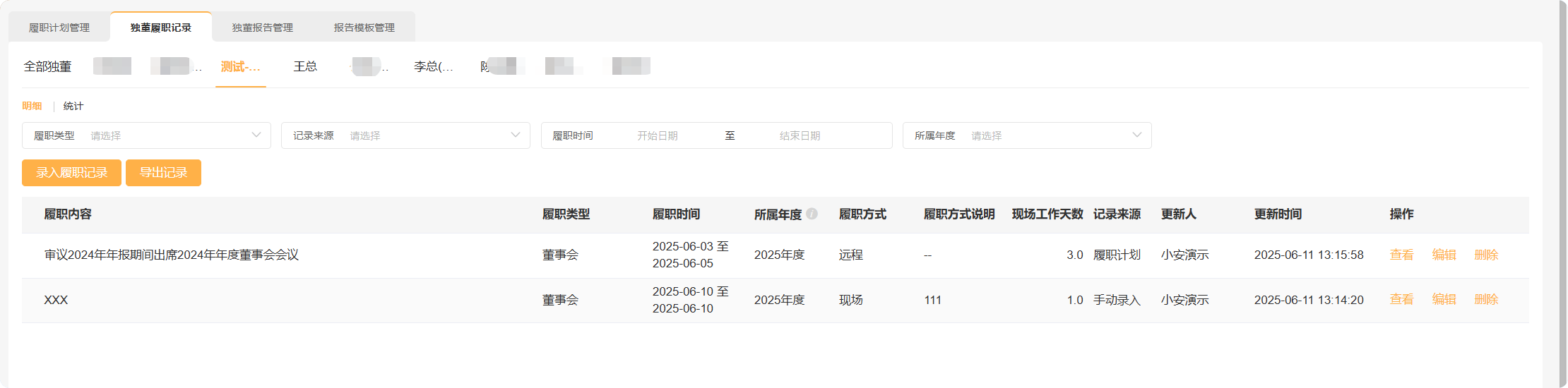Image resolution: width=1568 pixels, height=388 pixels.
Task: Click the 结束日期 date field
Action: [x=800, y=135]
